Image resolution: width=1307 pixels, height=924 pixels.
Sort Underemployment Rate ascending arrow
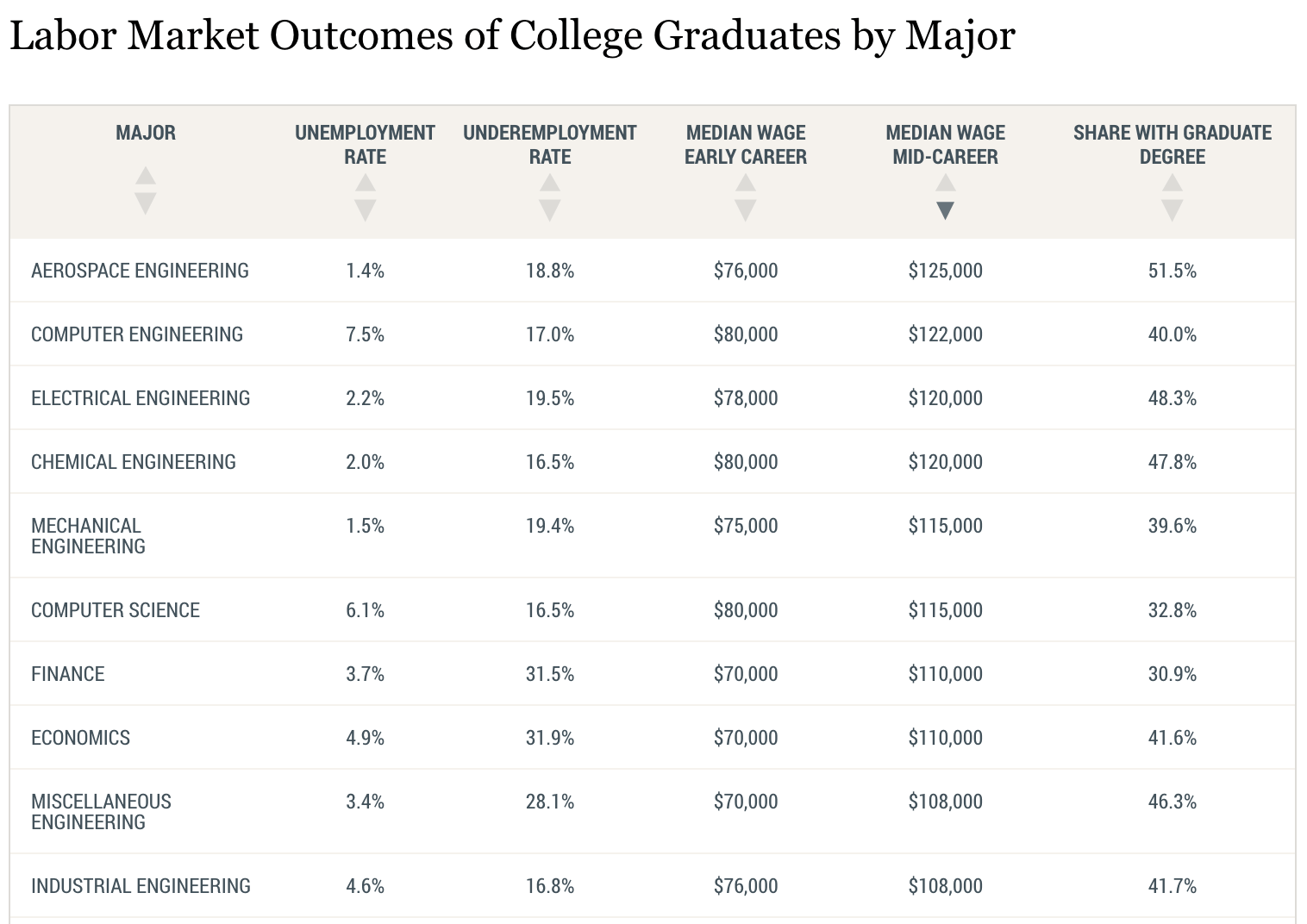tap(549, 183)
